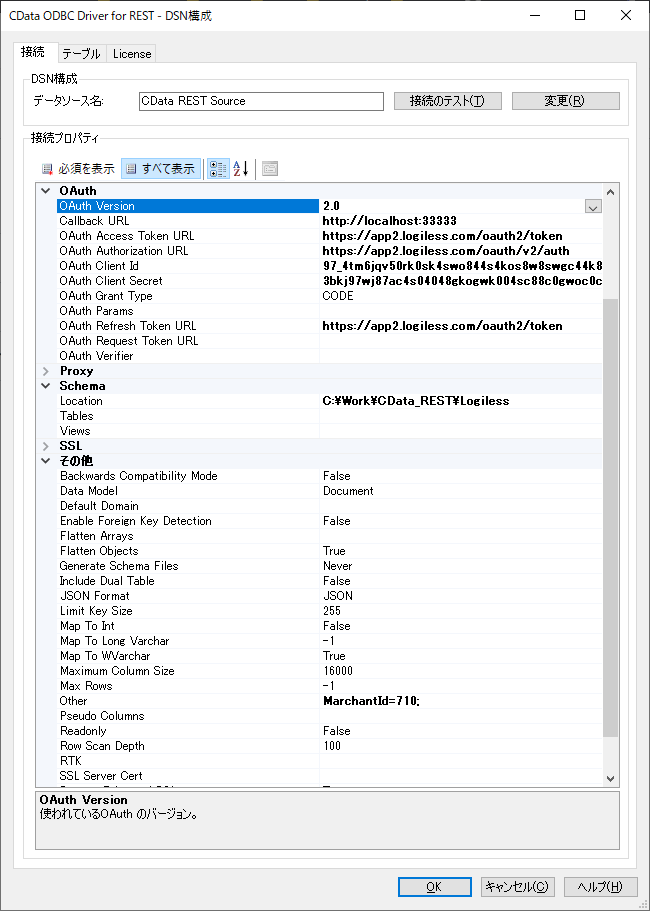Switch to the テーブル tab
The height and width of the screenshot is (911, 650).
pos(82,54)
